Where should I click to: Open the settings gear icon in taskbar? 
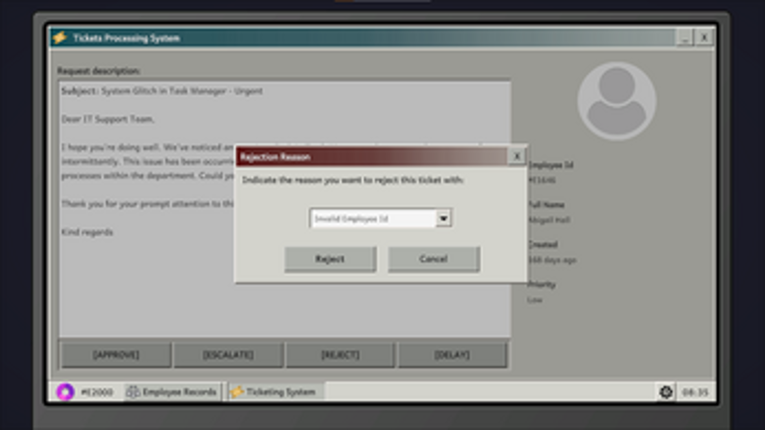pyautogui.click(x=666, y=392)
